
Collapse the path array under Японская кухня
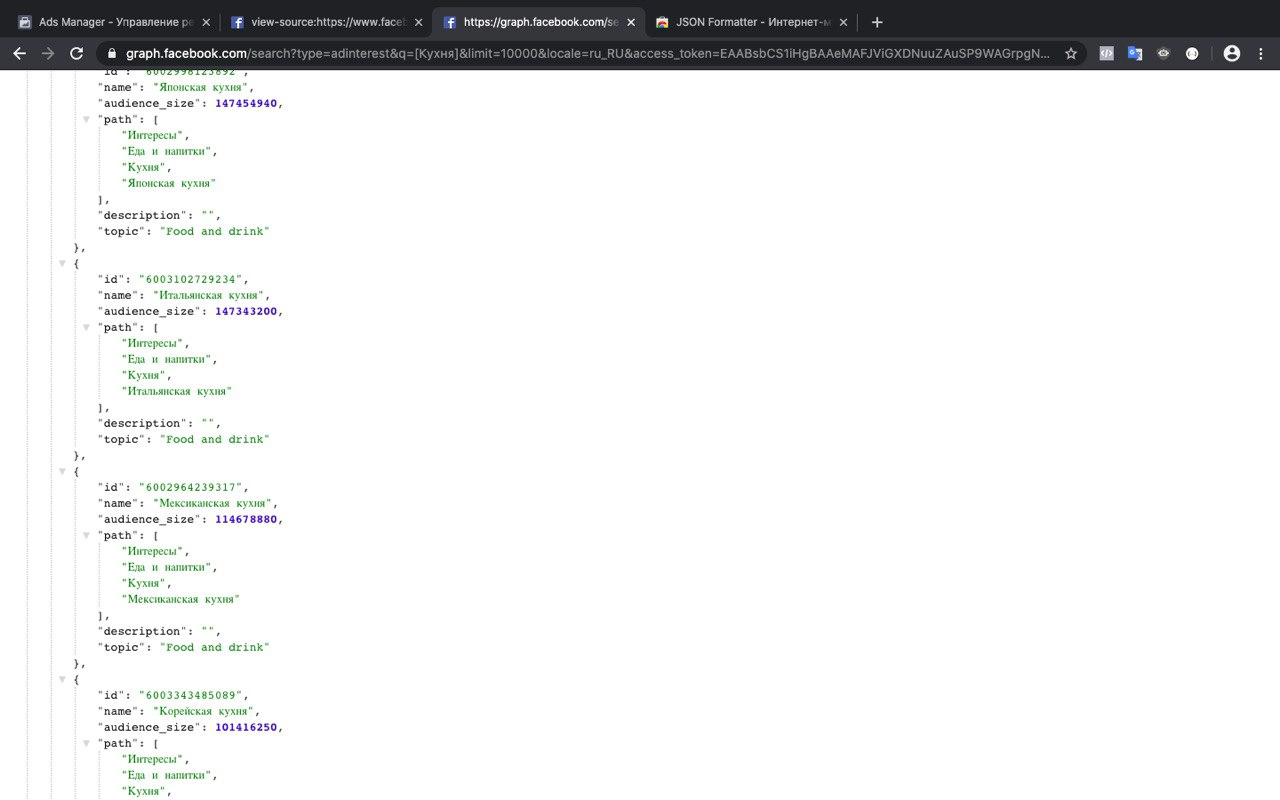coord(87,119)
